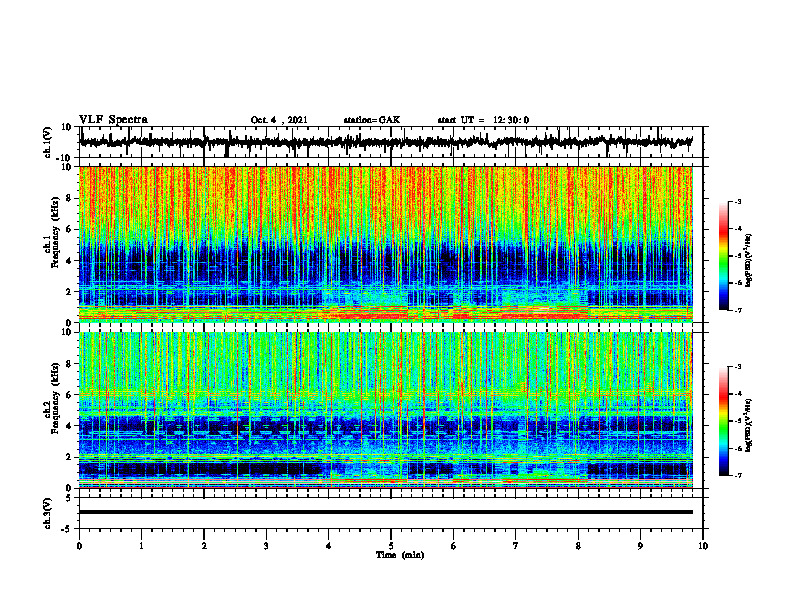Click the "1" minute tick label
Screen dimensions: 792x612
tap(141, 546)
